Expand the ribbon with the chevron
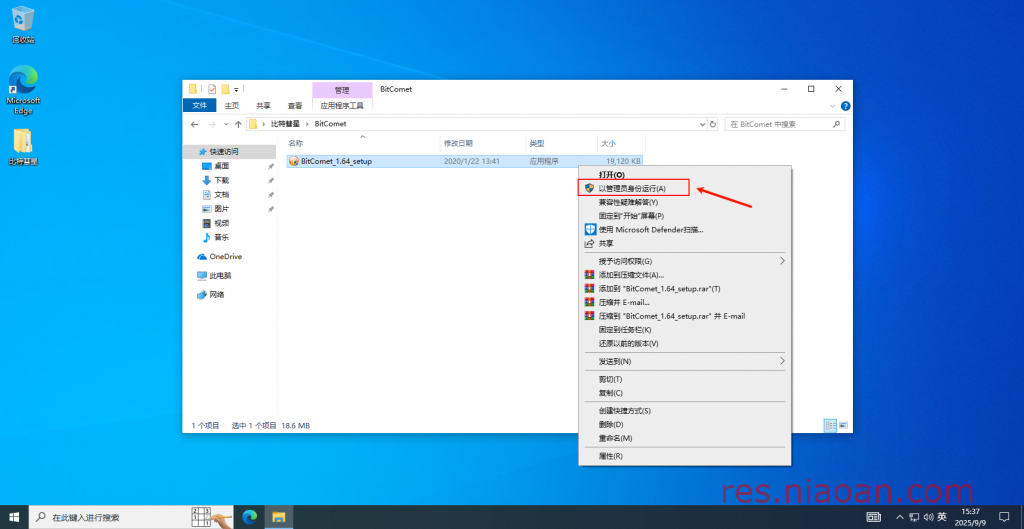1024x529 pixels. click(833, 106)
